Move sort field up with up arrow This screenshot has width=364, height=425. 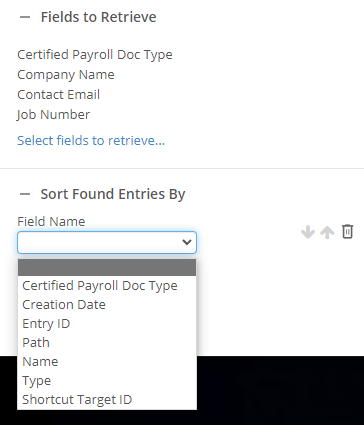click(327, 232)
